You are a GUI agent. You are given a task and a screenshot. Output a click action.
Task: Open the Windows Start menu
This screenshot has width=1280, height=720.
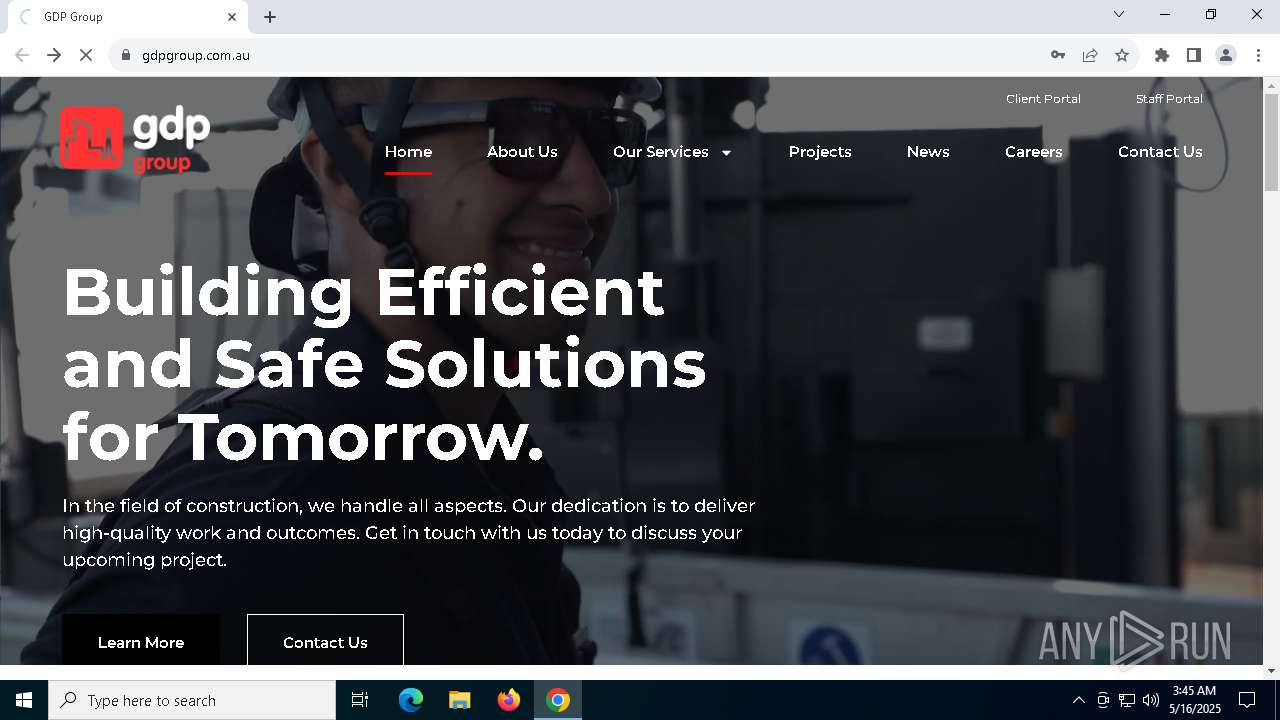[24, 700]
